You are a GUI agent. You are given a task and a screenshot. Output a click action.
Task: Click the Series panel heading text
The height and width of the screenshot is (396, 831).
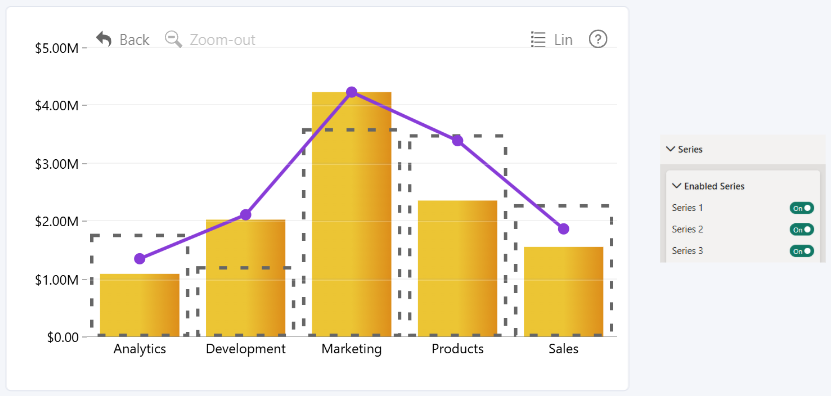(690, 149)
